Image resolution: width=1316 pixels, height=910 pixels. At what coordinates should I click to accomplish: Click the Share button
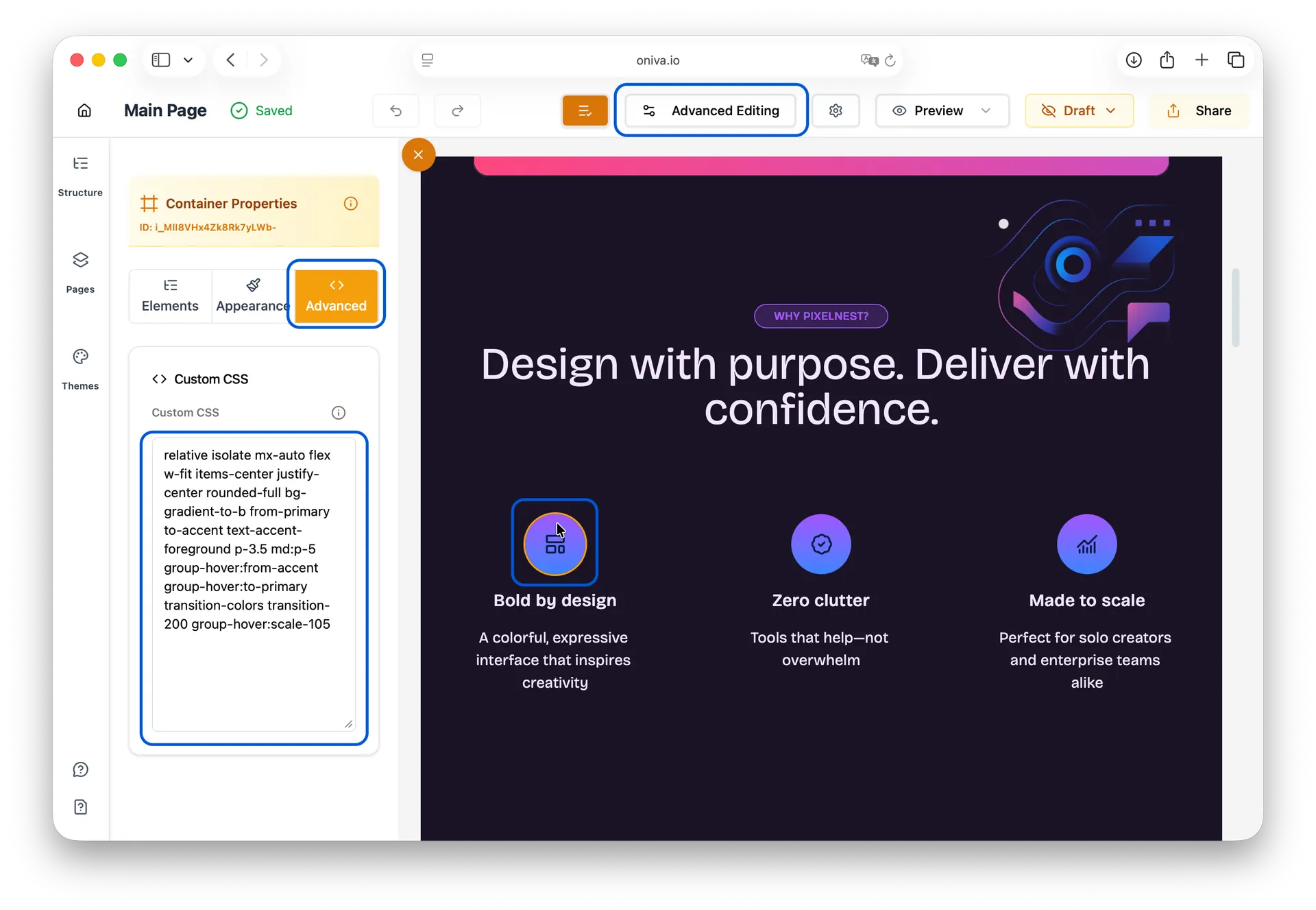pyautogui.click(x=1199, y=110)
